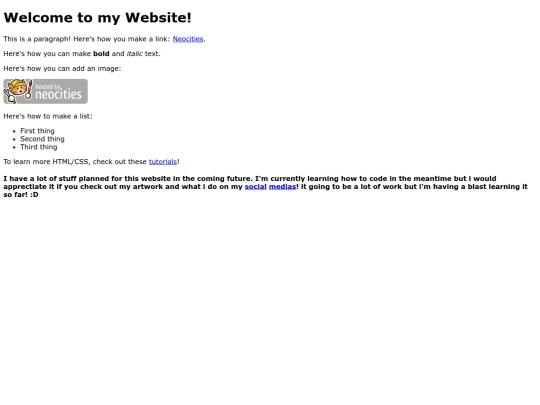Click the "hosted by" text on badge
Screen dimensions: 540x405
point(48,86)
